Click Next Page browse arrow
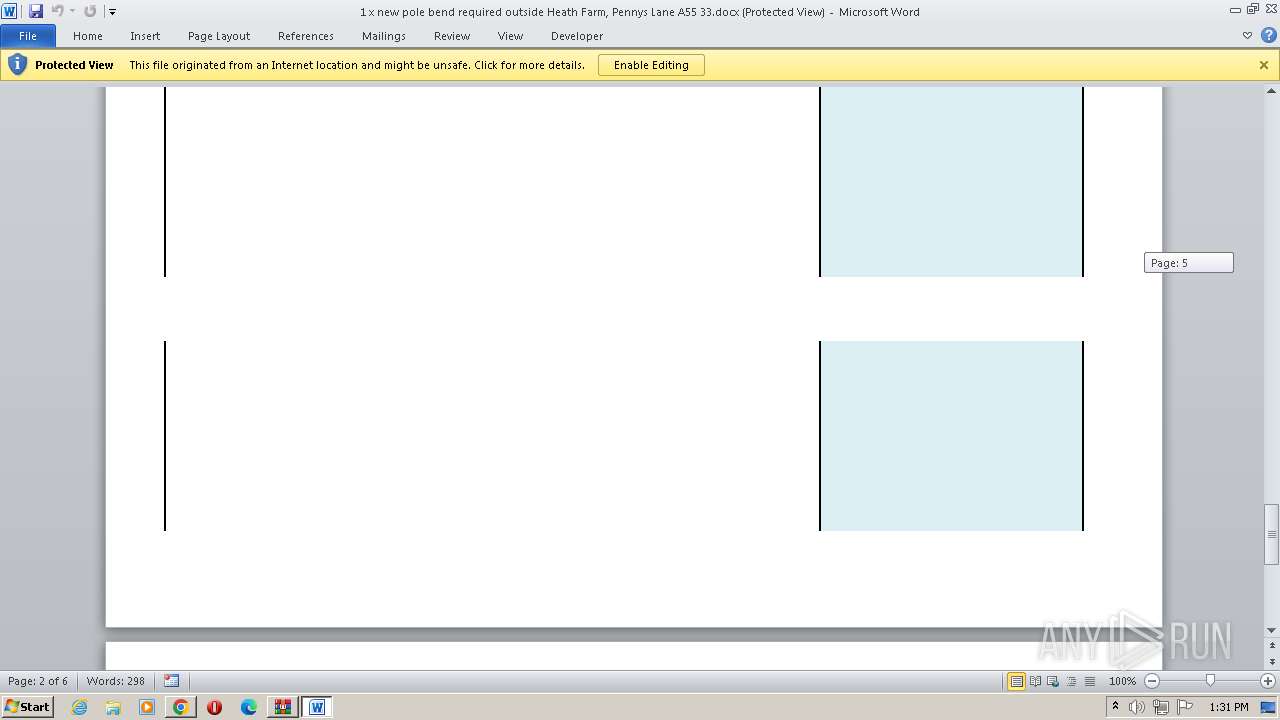The height and width of the screenshot is (720, 1280). [x=1272, y=662]
